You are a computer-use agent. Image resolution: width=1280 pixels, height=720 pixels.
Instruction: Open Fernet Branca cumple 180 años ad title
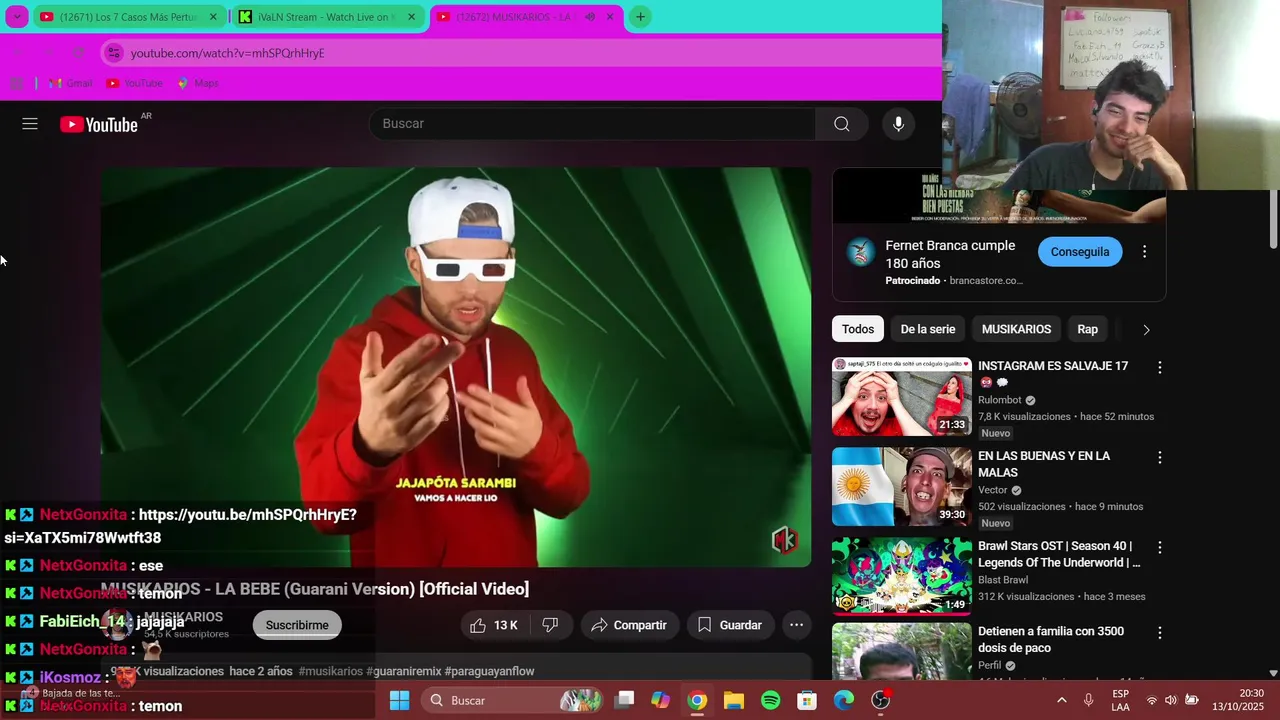950,254
